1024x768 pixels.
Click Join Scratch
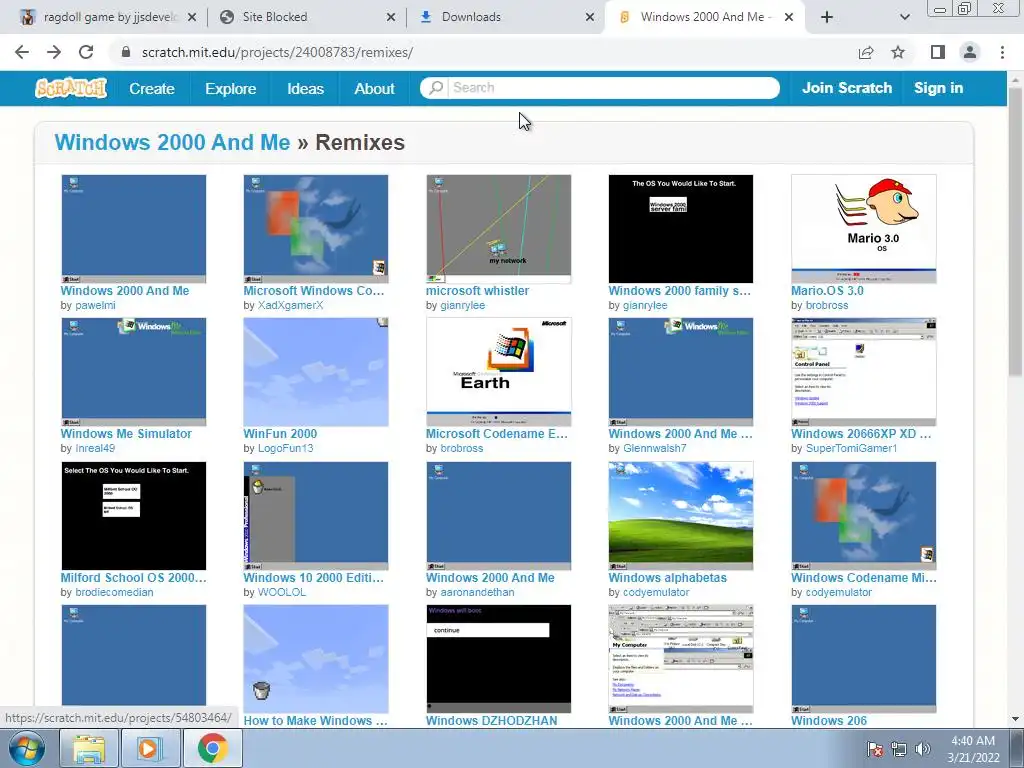(x=846, y=88)
